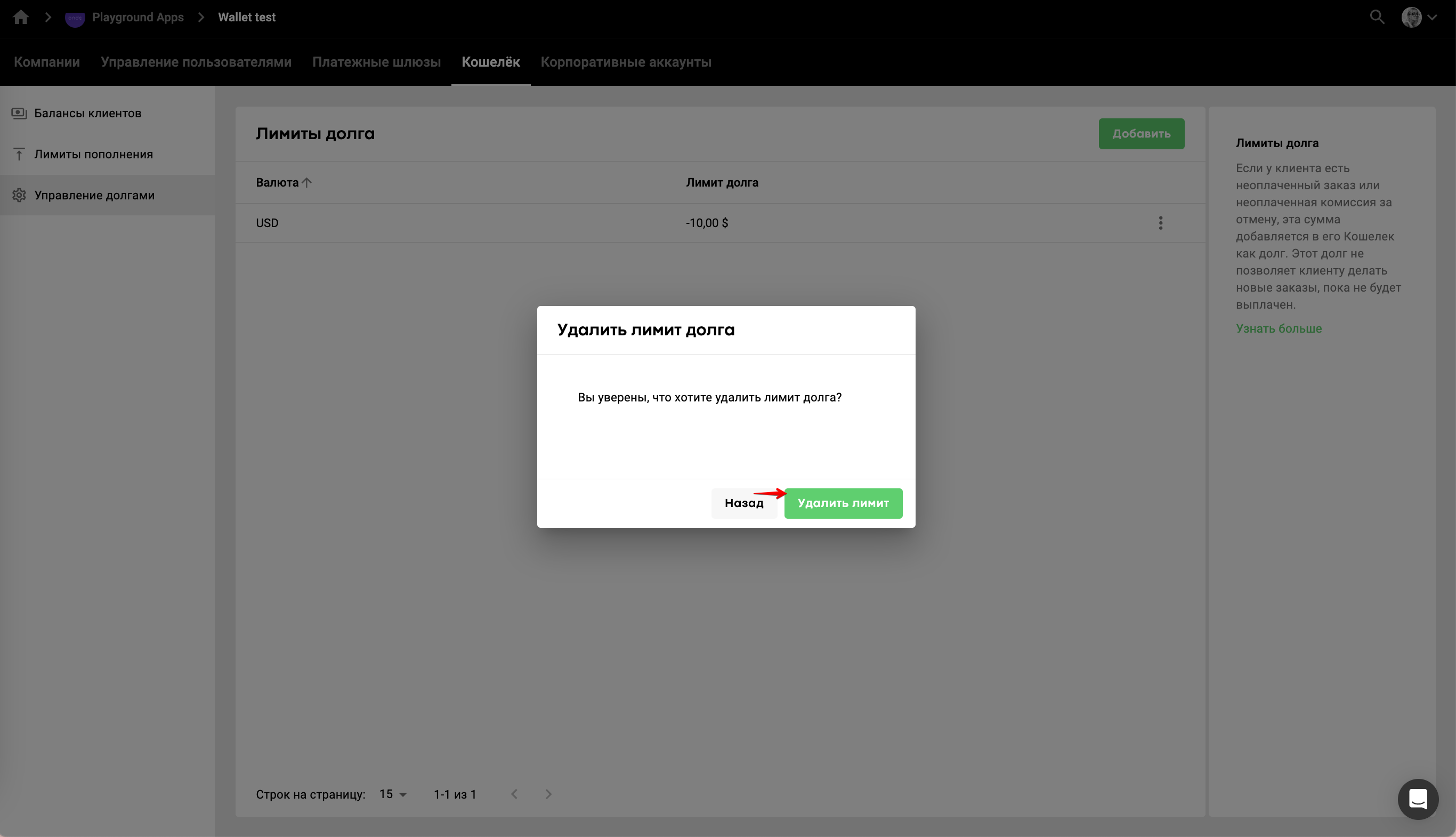
Task: Open Лимиты пополнения sidebar item
Action: tap(93, 154)
